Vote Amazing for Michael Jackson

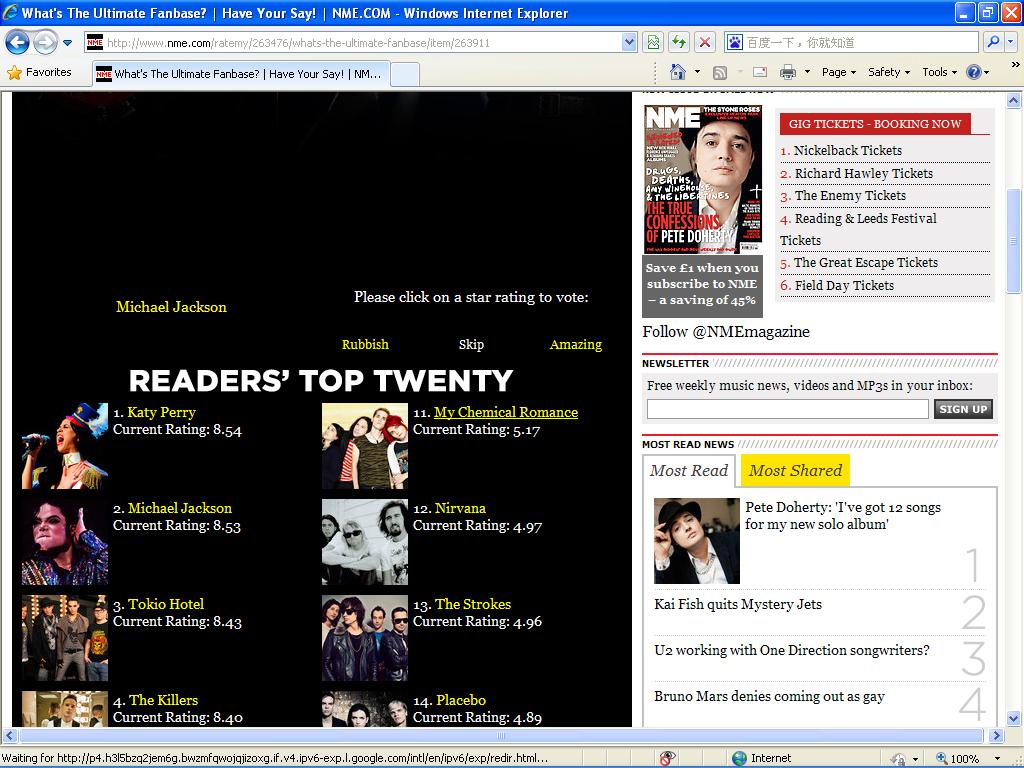[x=575, y=344]
